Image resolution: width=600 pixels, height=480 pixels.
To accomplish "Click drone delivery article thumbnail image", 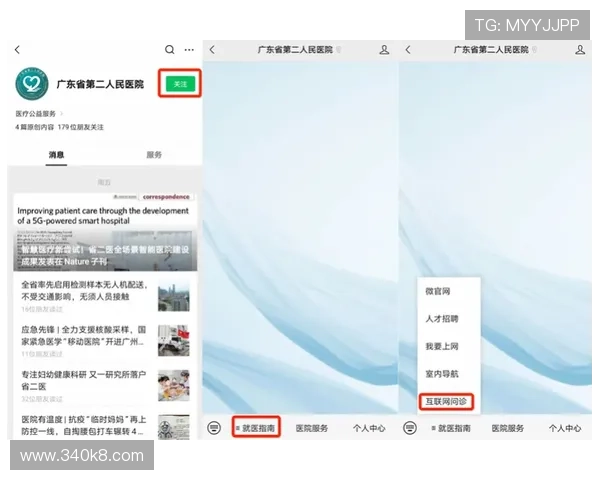I will tap(174, 296).
